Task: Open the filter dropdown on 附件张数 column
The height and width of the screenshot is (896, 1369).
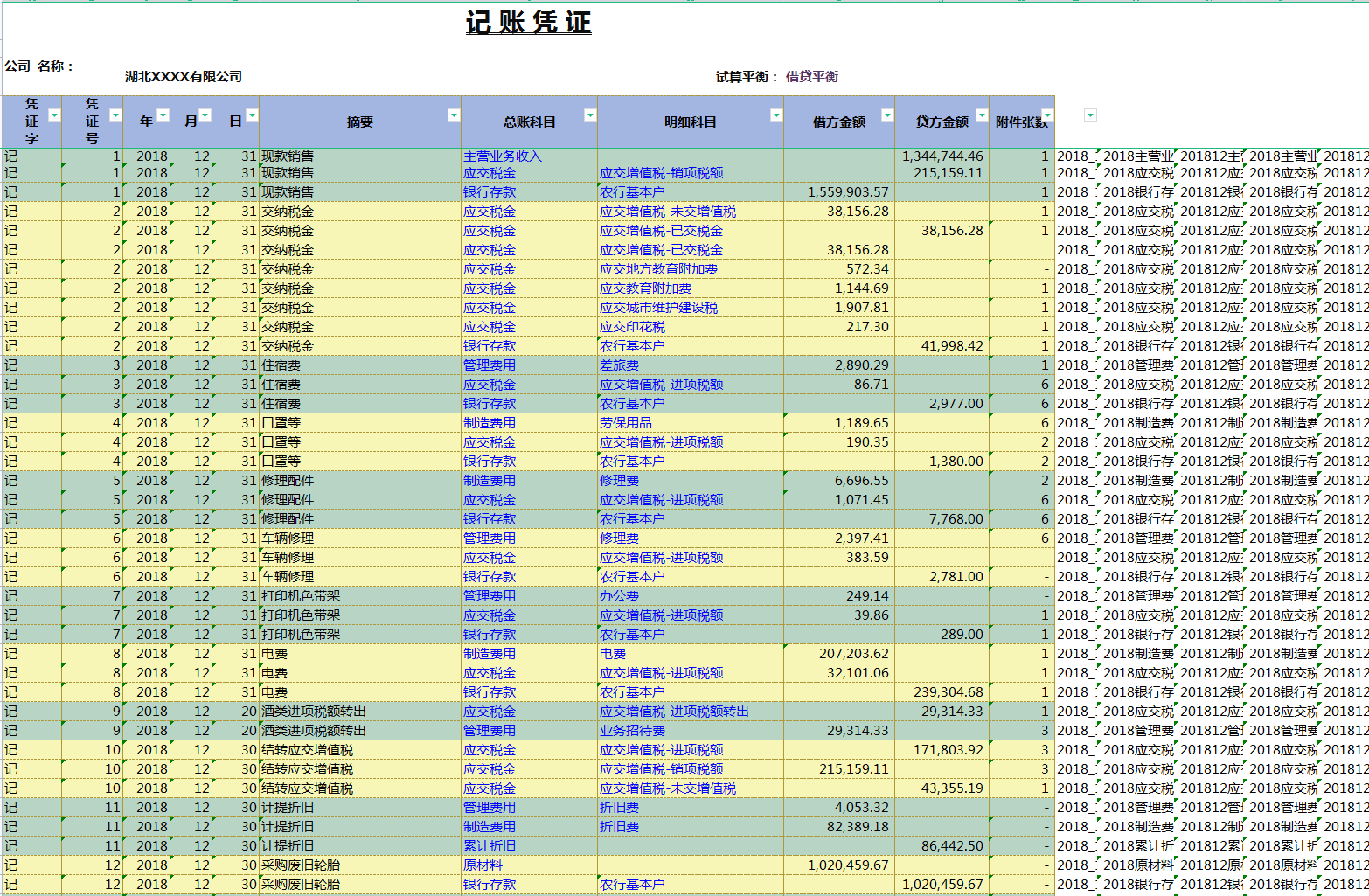Action: click(x=1046, y=115)
